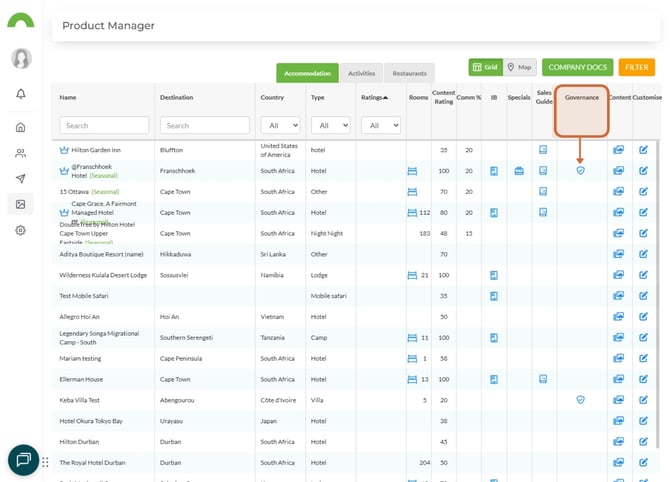Open rooms bed icon for Mariam testing
This screenshot has height=482, width=670.
point(412,359)
